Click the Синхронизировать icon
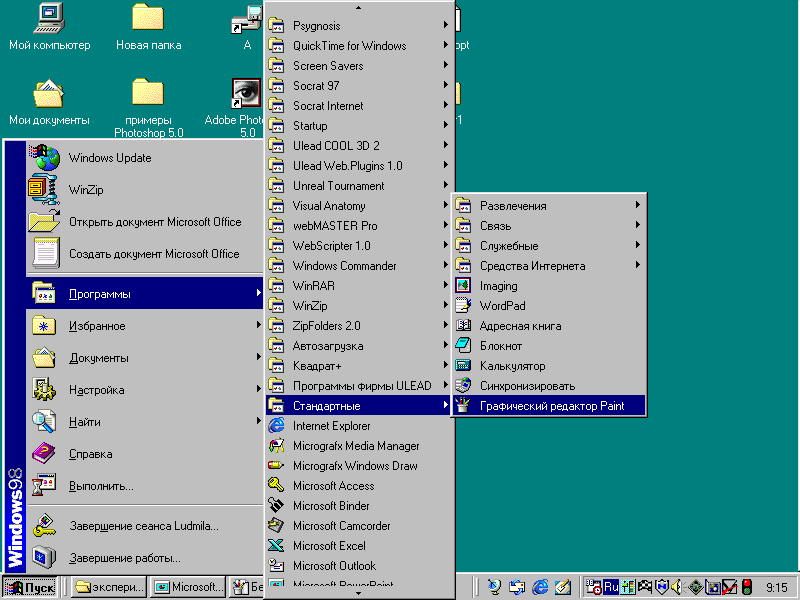The image size is (800, 600). pos(463,385)
